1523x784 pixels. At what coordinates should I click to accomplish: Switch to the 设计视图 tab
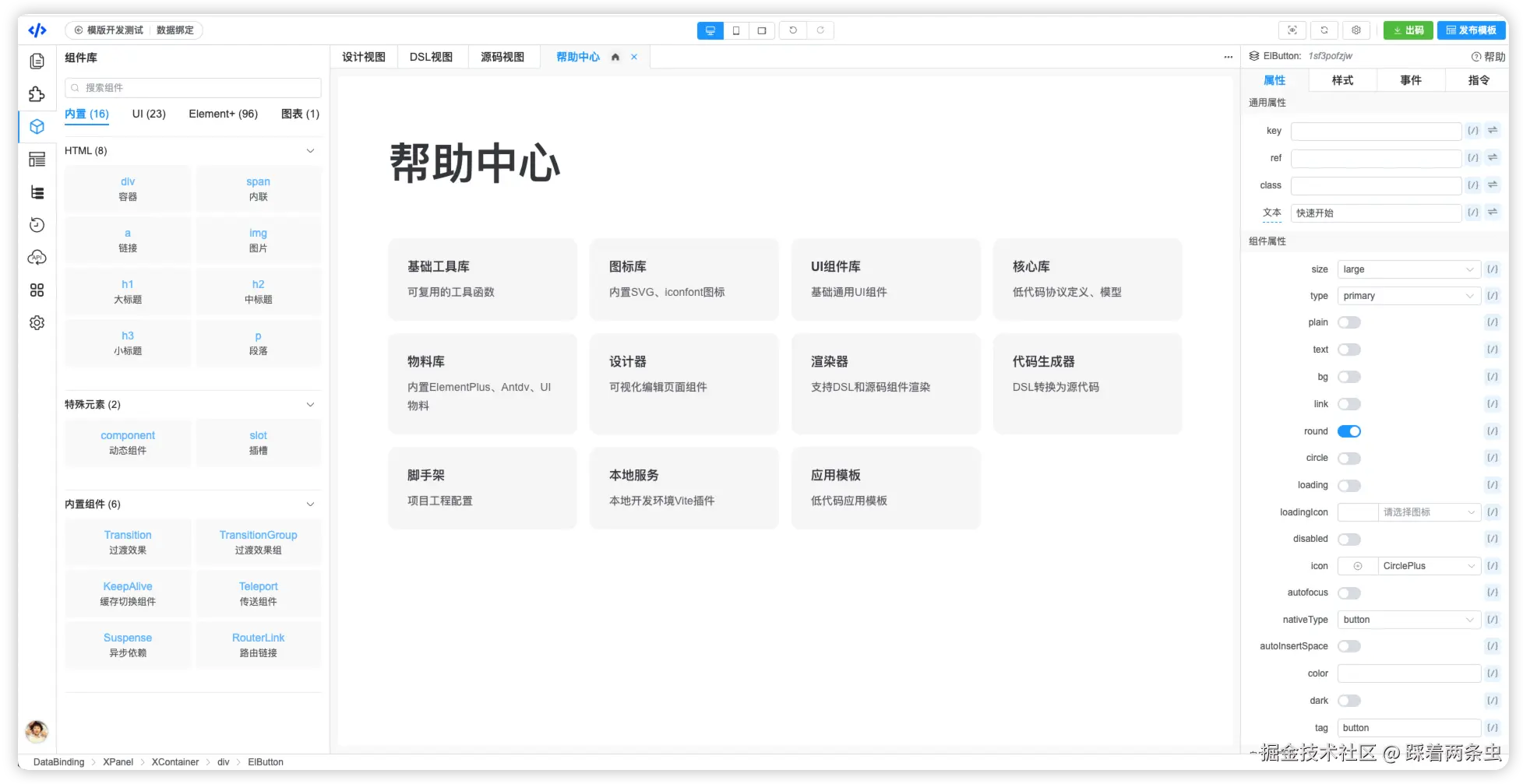(364, 57)
